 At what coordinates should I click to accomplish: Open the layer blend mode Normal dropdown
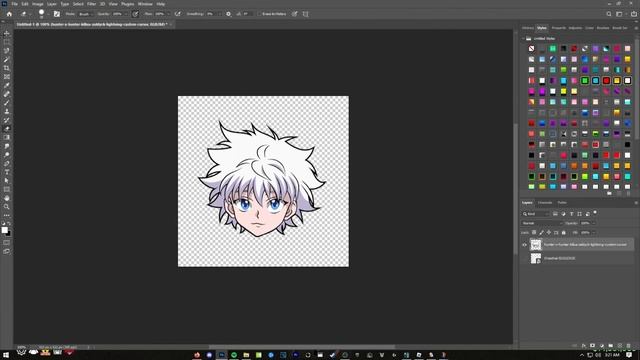click(x=542, y=223)
